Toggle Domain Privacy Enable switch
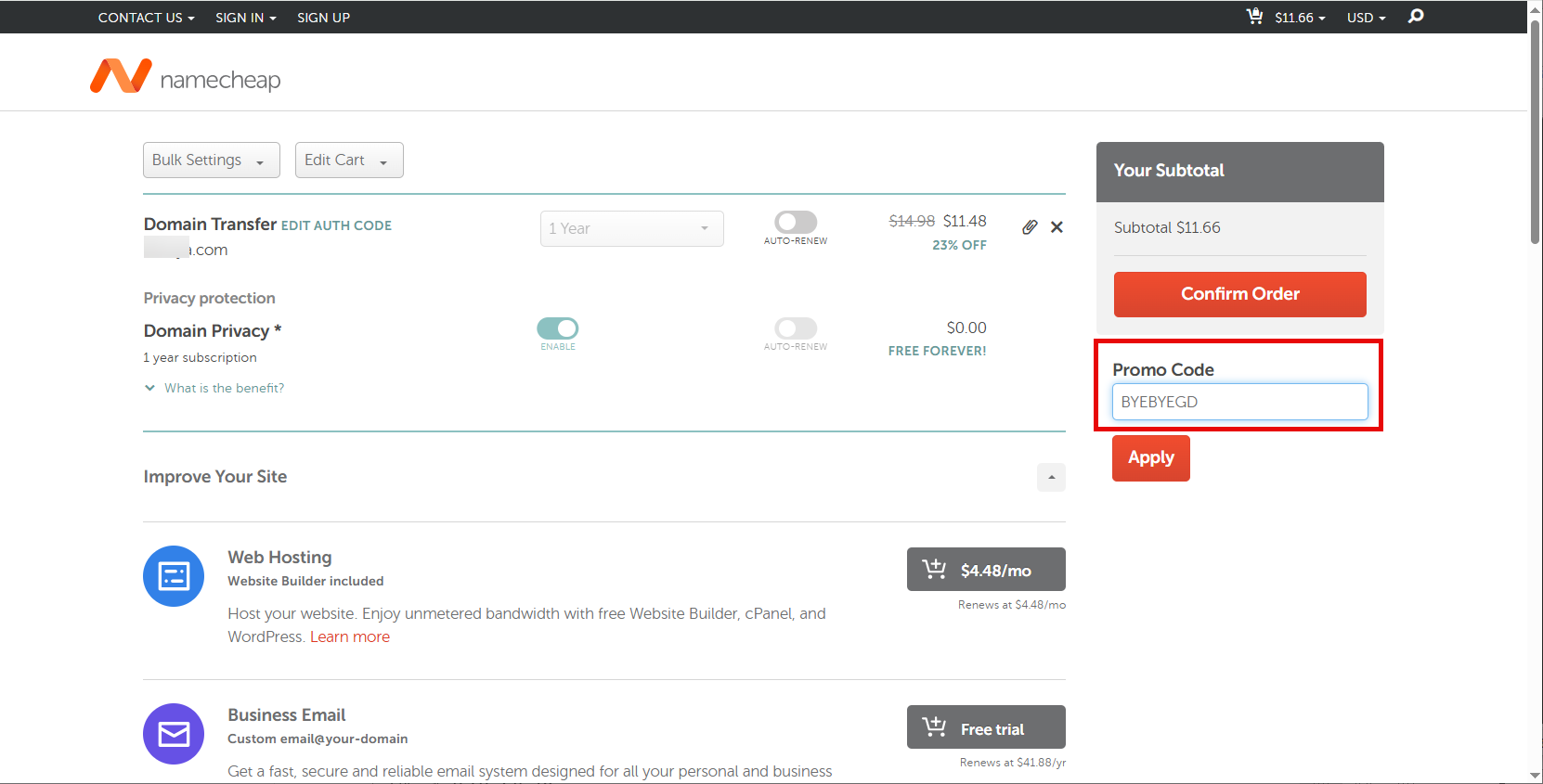Screen dimensions: 1543x784 pos(558,328)
